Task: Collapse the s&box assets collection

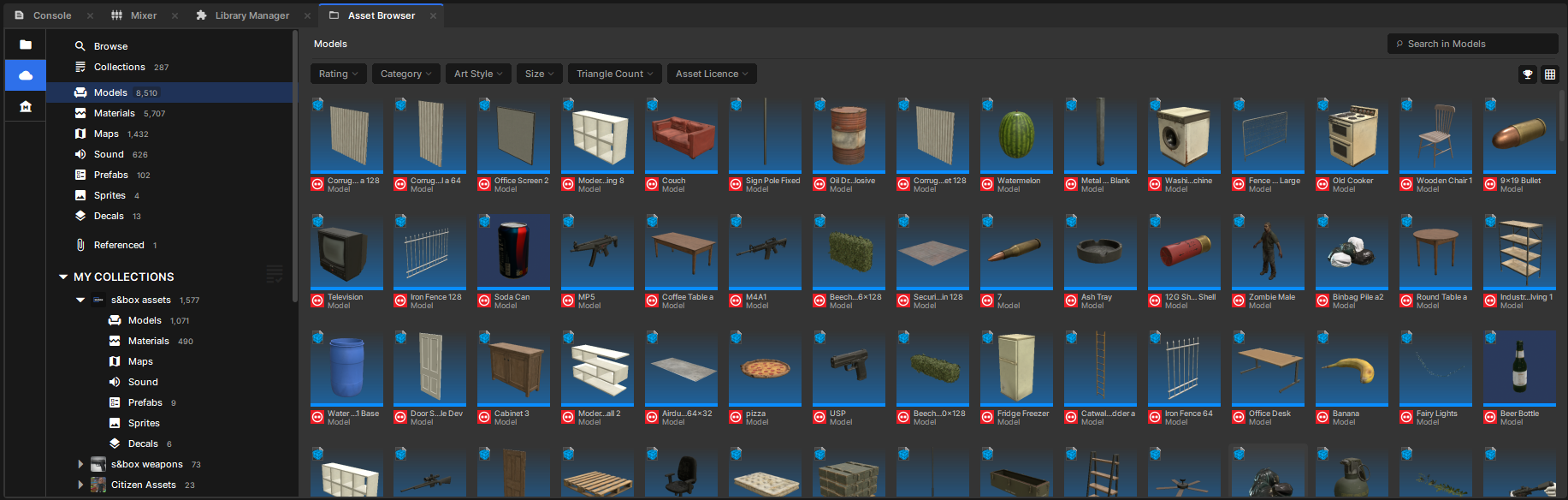Action: [x=80, y=300]
